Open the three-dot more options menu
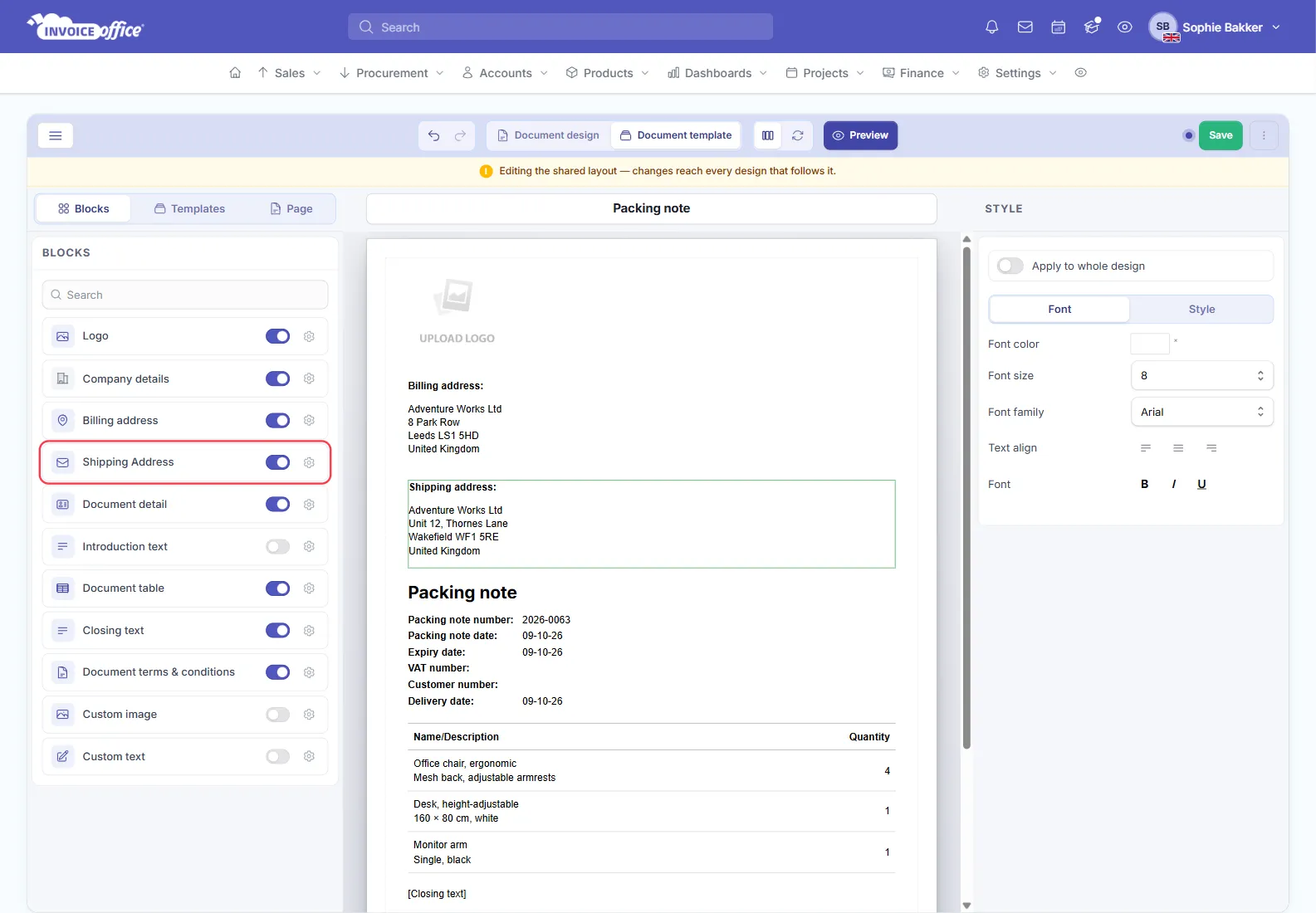Image resolution: width=1316 pixels, height=913 pixels. click(1264, 135)
